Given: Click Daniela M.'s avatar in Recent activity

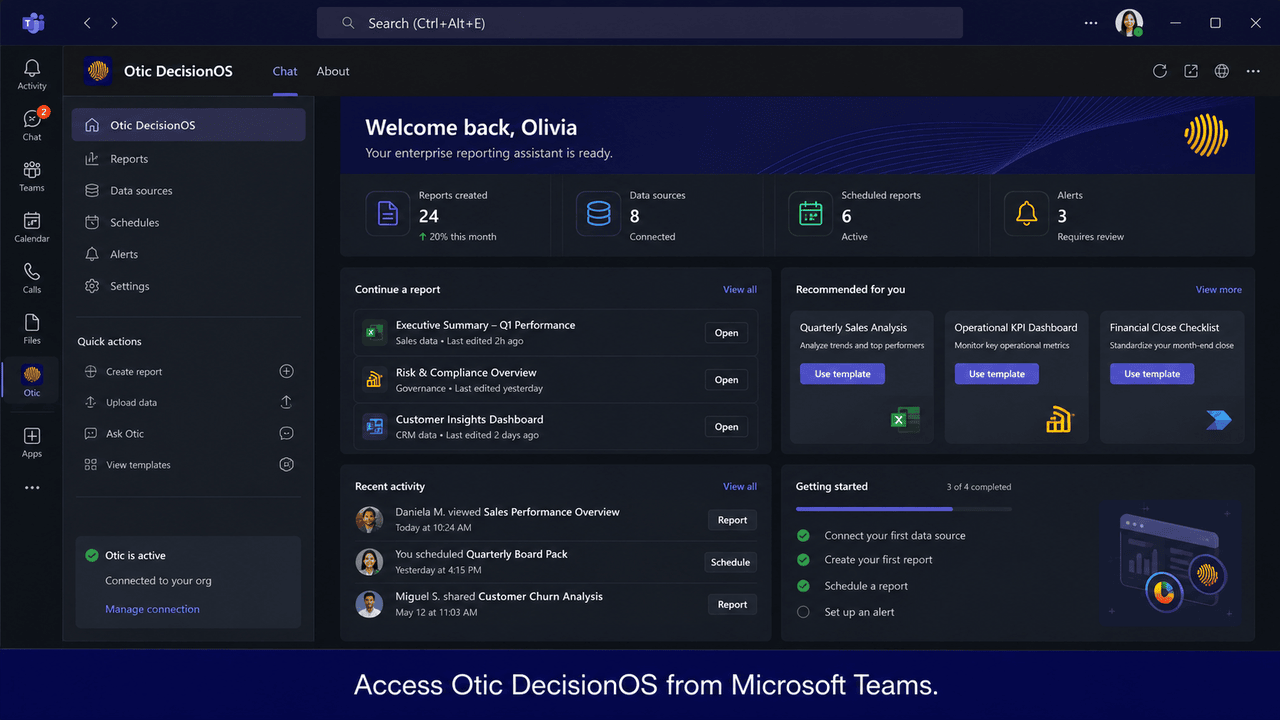Looking at the screenshot, I should [369, 520].
